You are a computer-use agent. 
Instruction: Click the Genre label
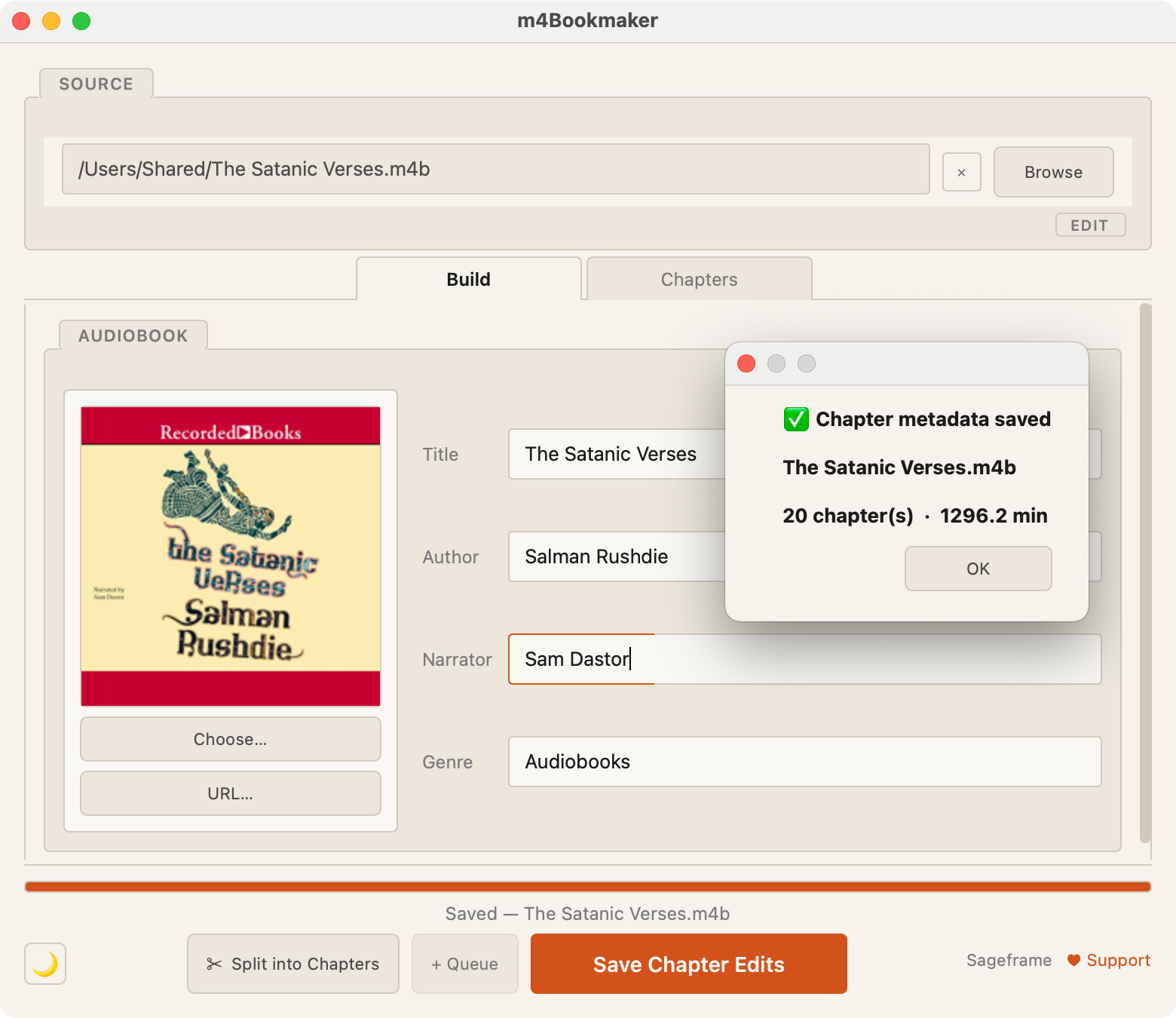[x=448, y=762]
